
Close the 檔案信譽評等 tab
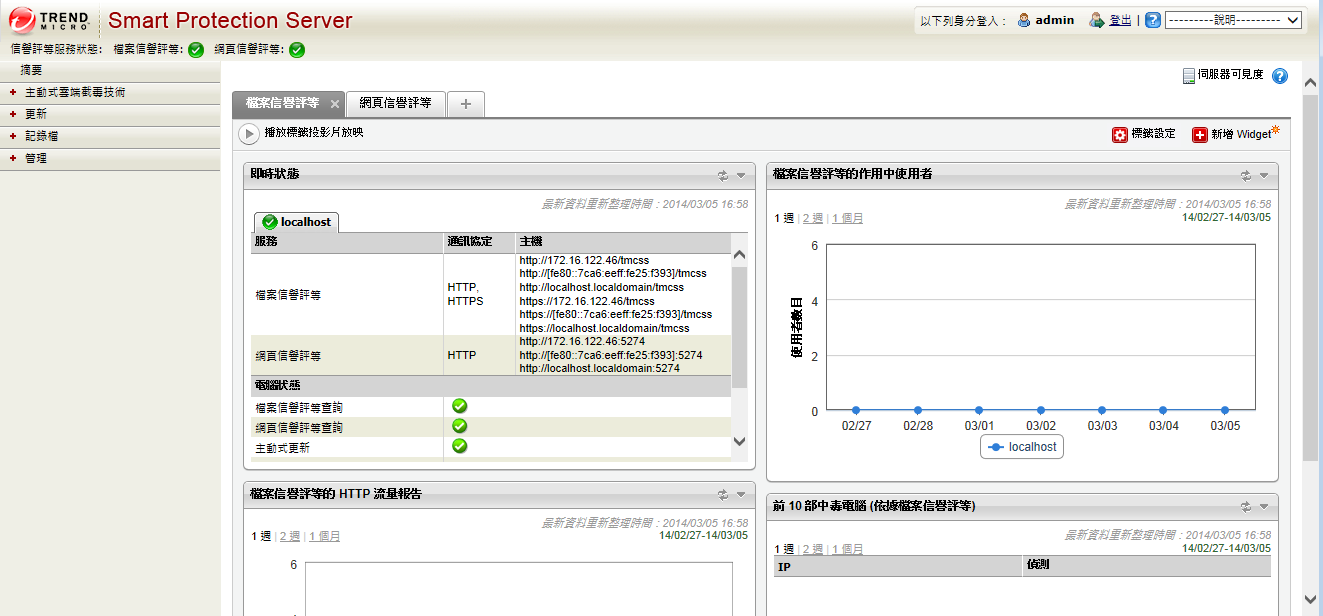[335, 104]
